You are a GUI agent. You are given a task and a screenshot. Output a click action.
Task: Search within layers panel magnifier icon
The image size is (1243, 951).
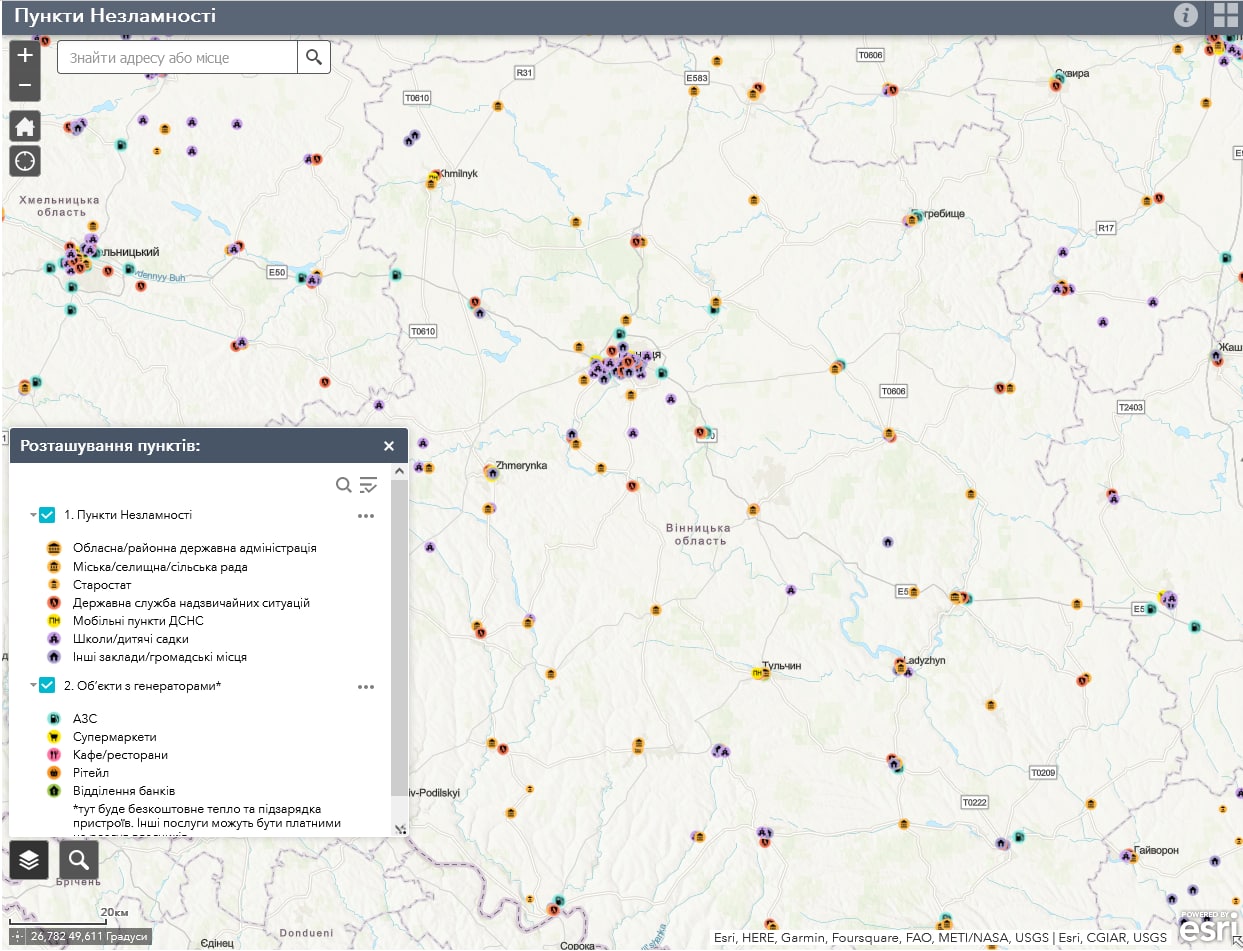tap(343, 485)
